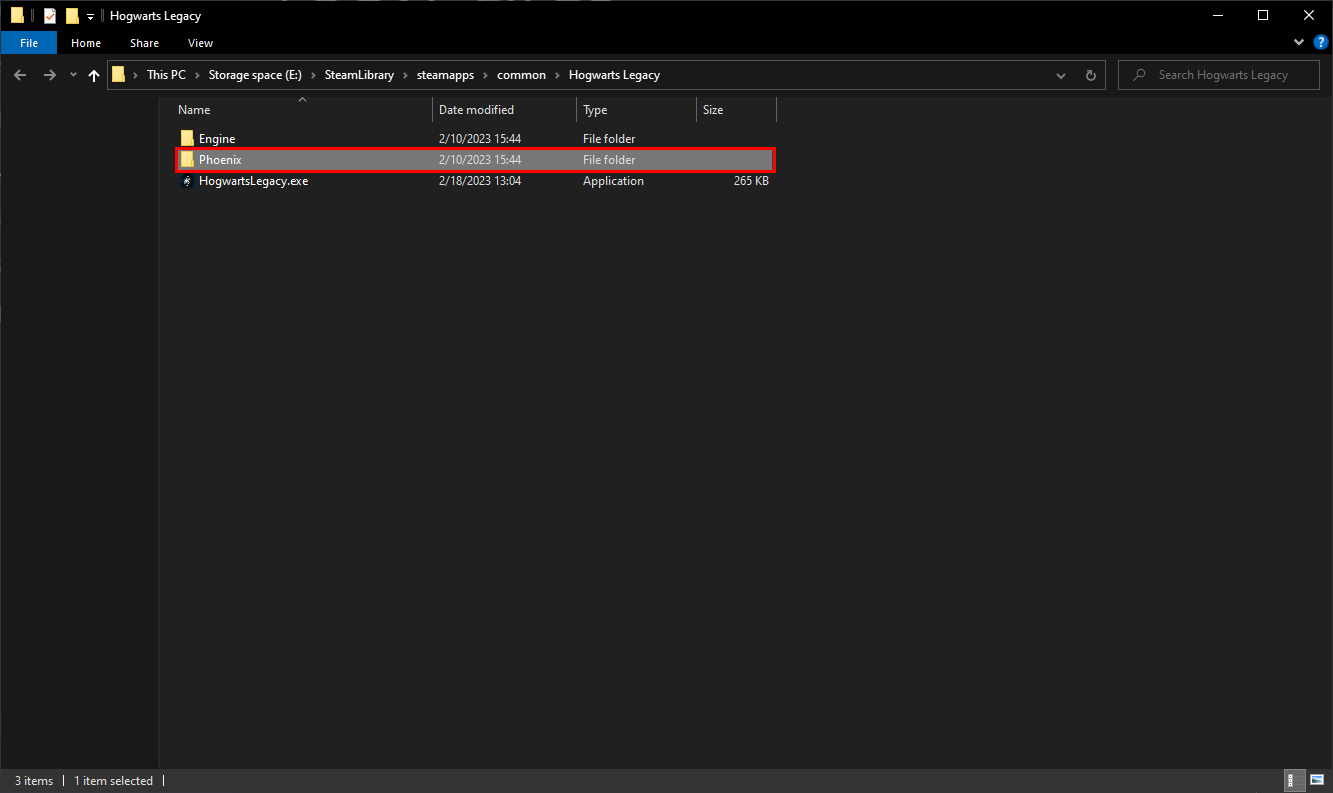Click the 1 item selected status
Image resolution: width=1333 pixels, height=793 pixels.
click(114, 781)
